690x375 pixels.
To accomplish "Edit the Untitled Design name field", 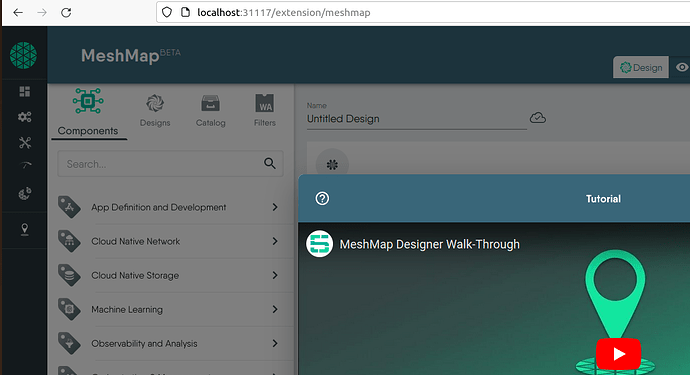I will [x=416, y=119].
